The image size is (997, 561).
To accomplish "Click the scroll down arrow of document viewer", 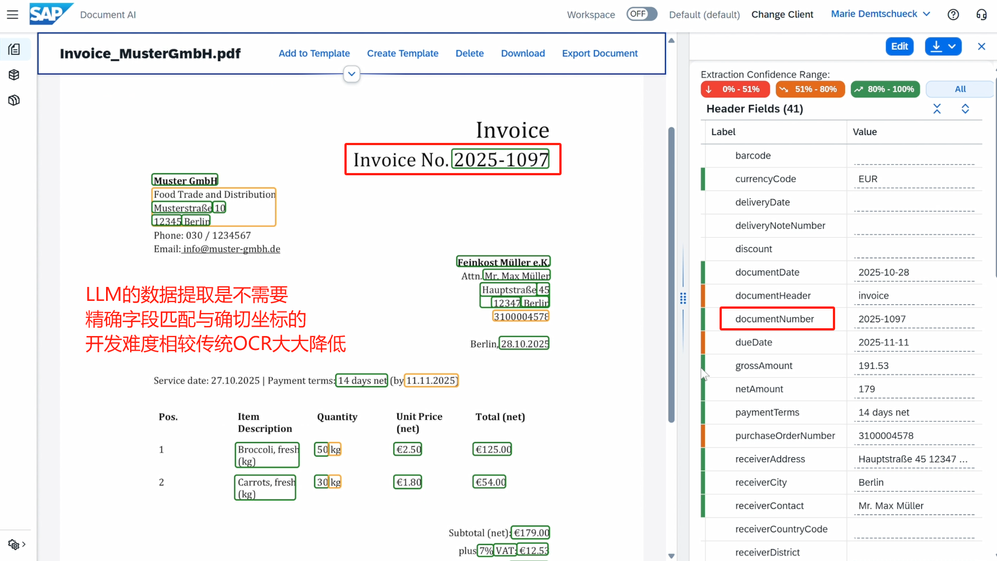I will (x=671, y=556).
